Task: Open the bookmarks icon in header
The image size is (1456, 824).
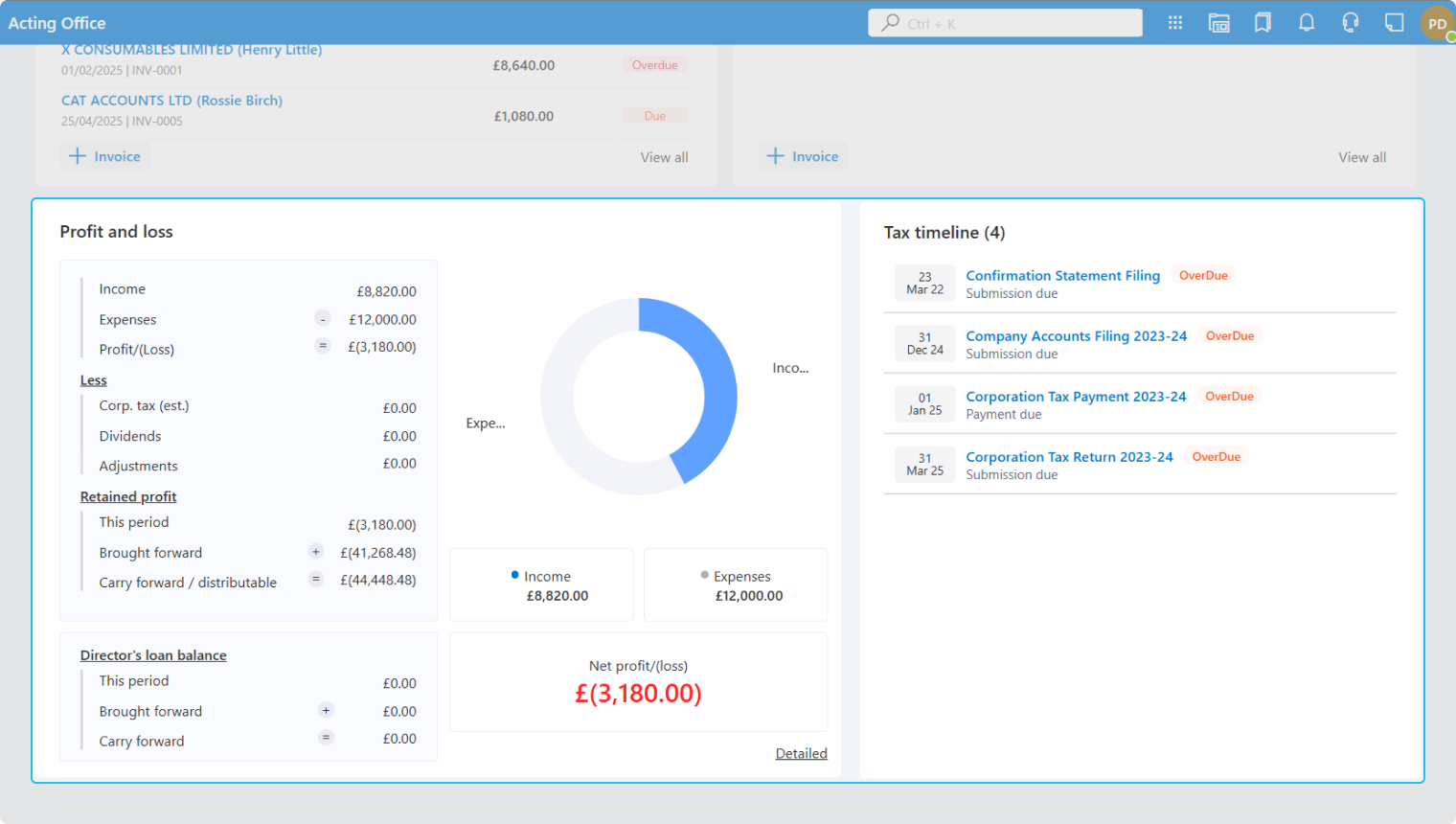Action: [x=1263, y=23]
